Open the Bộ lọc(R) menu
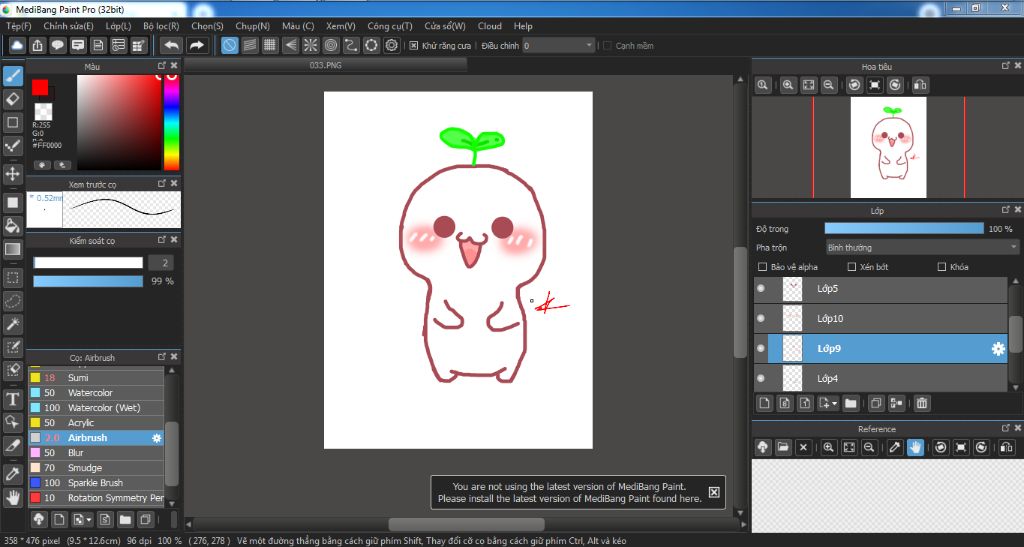 tap(161, 26)
